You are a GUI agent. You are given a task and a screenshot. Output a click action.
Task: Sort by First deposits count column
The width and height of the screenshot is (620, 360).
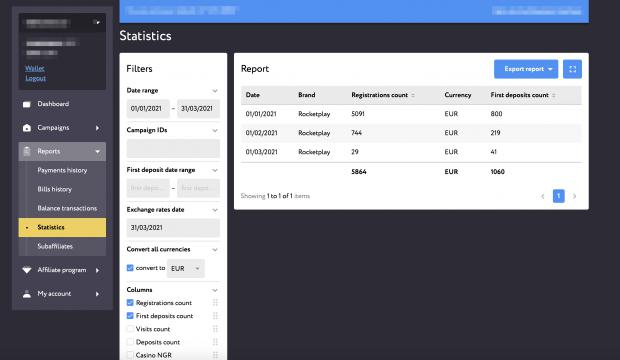[x=554, y=95]
